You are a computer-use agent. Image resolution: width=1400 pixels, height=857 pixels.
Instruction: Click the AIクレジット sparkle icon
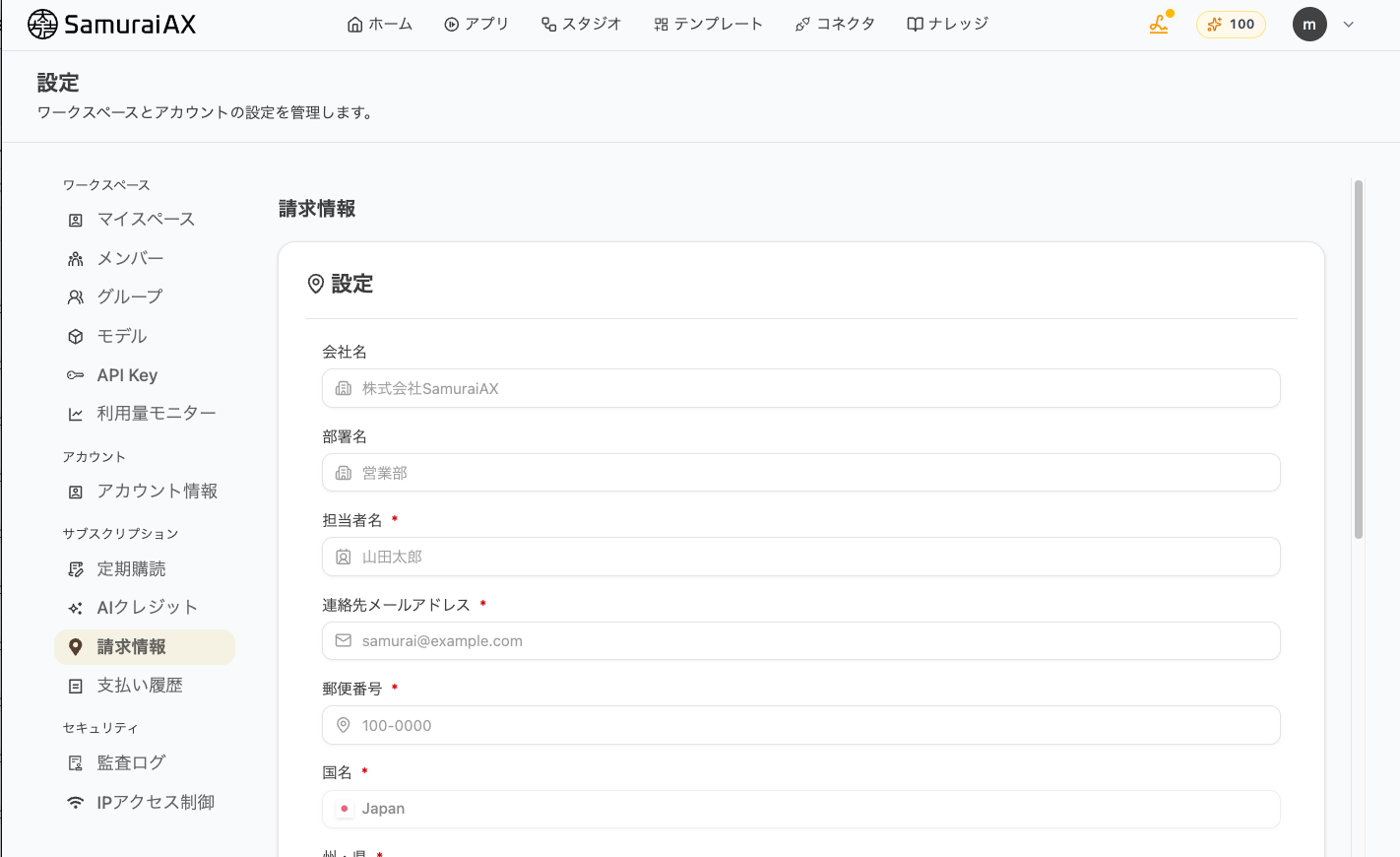coord(76,608)
